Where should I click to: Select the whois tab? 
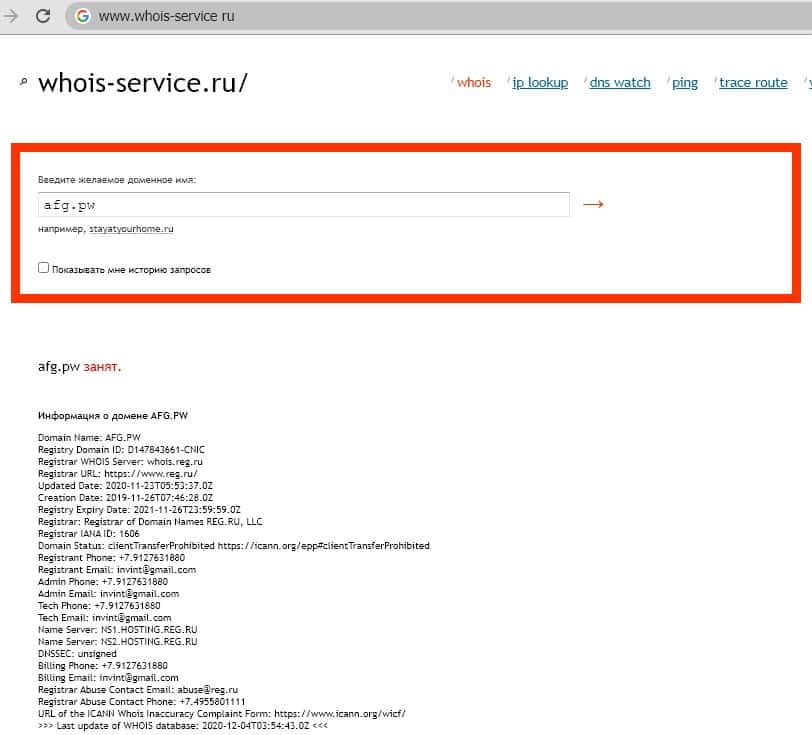coord(473,83)
